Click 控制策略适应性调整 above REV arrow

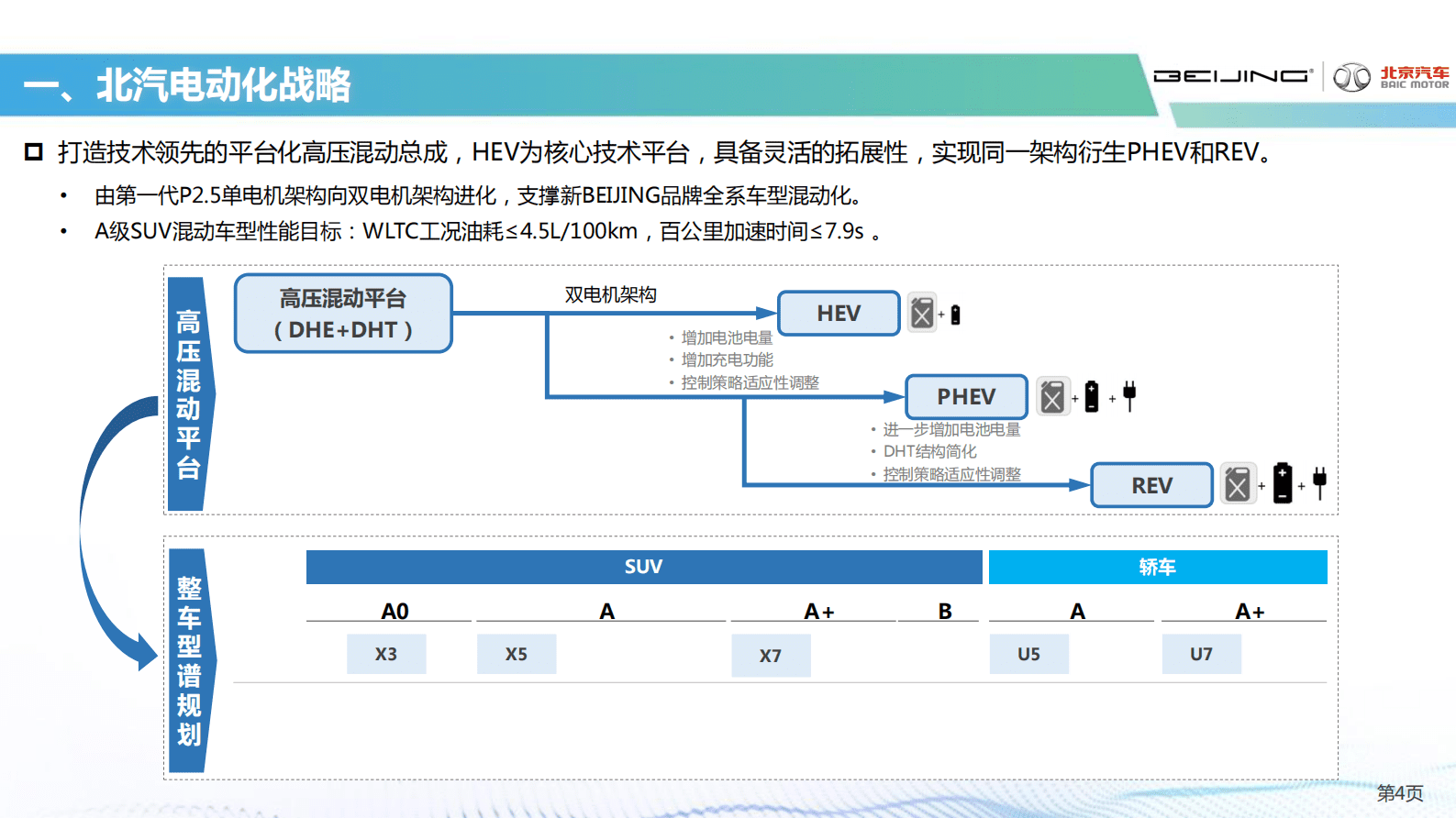(951, 474)
